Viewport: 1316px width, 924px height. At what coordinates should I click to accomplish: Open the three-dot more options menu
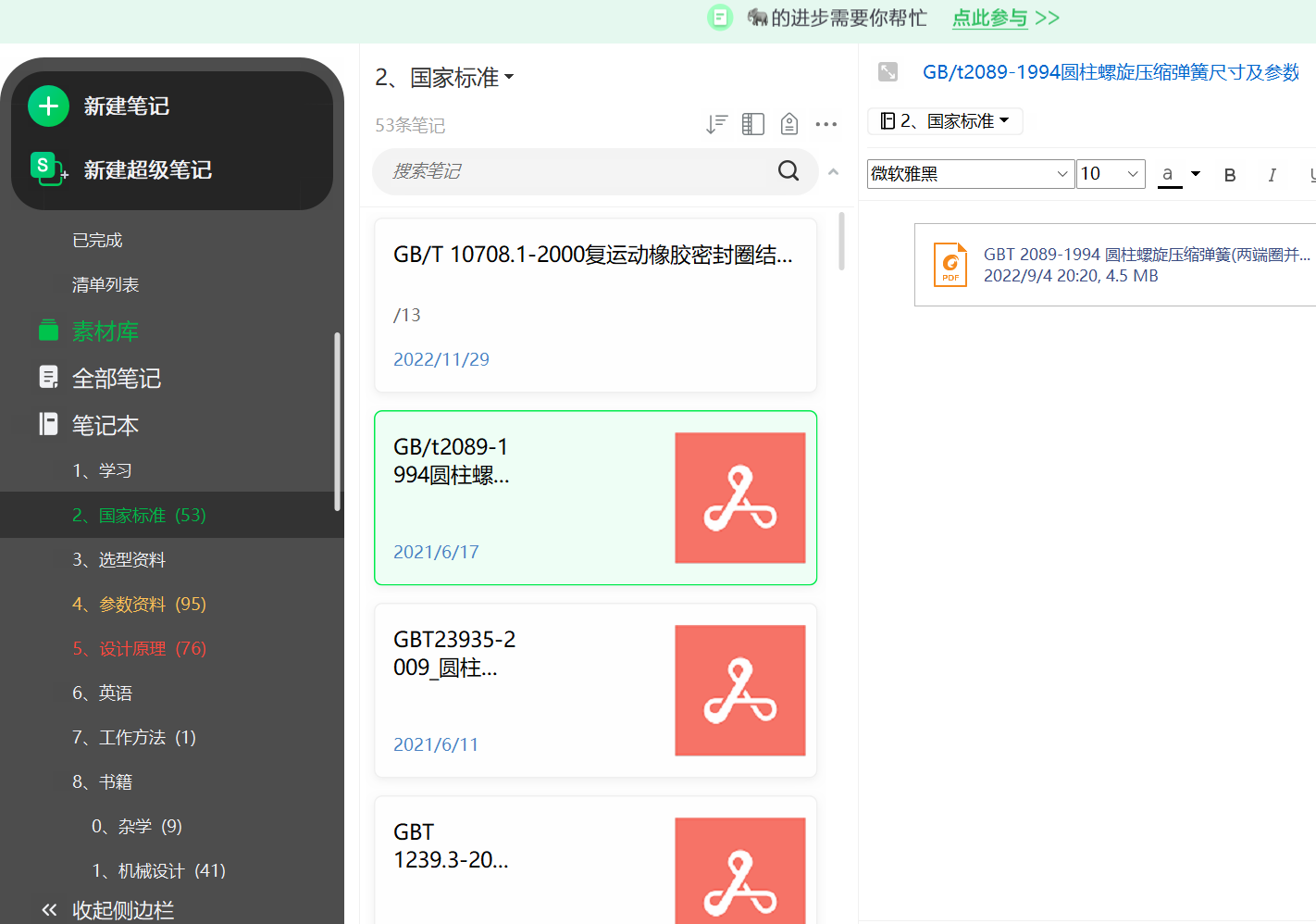[826, 124]
